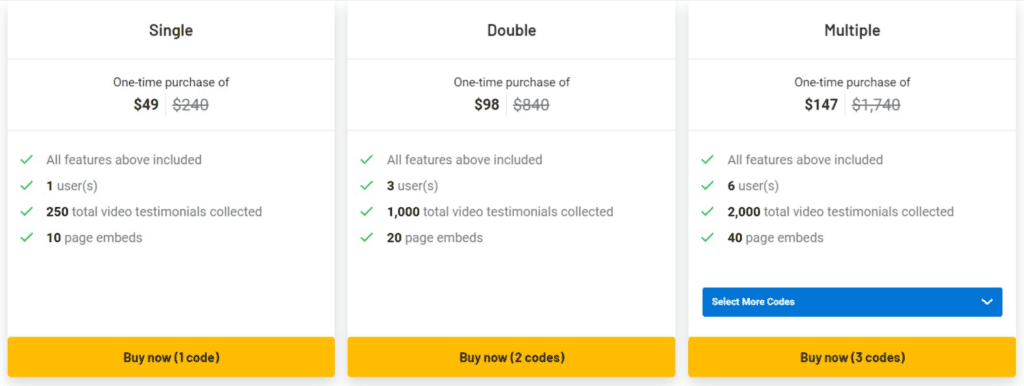Click the checkmark beside 250 total video testimonials
This screenshot has width=1024, height=386.
tap(27, 212)
